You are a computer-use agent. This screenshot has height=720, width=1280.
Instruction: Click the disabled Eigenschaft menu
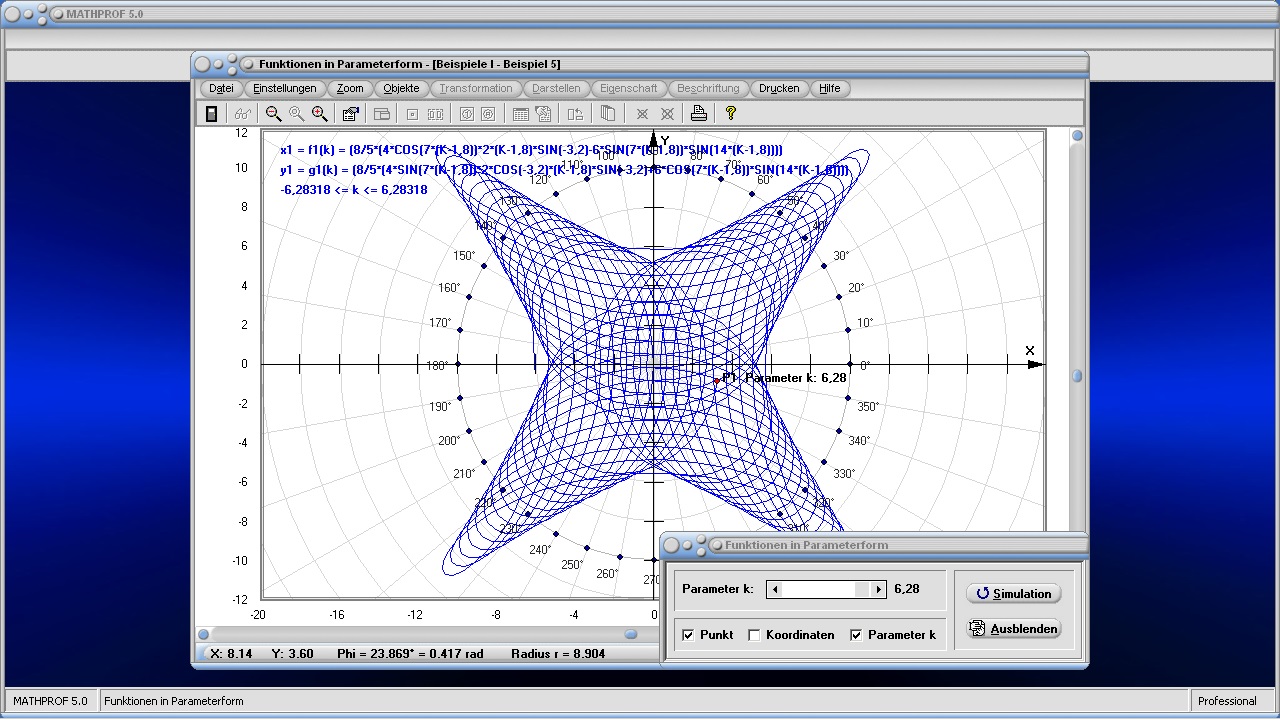click(629, 88)
